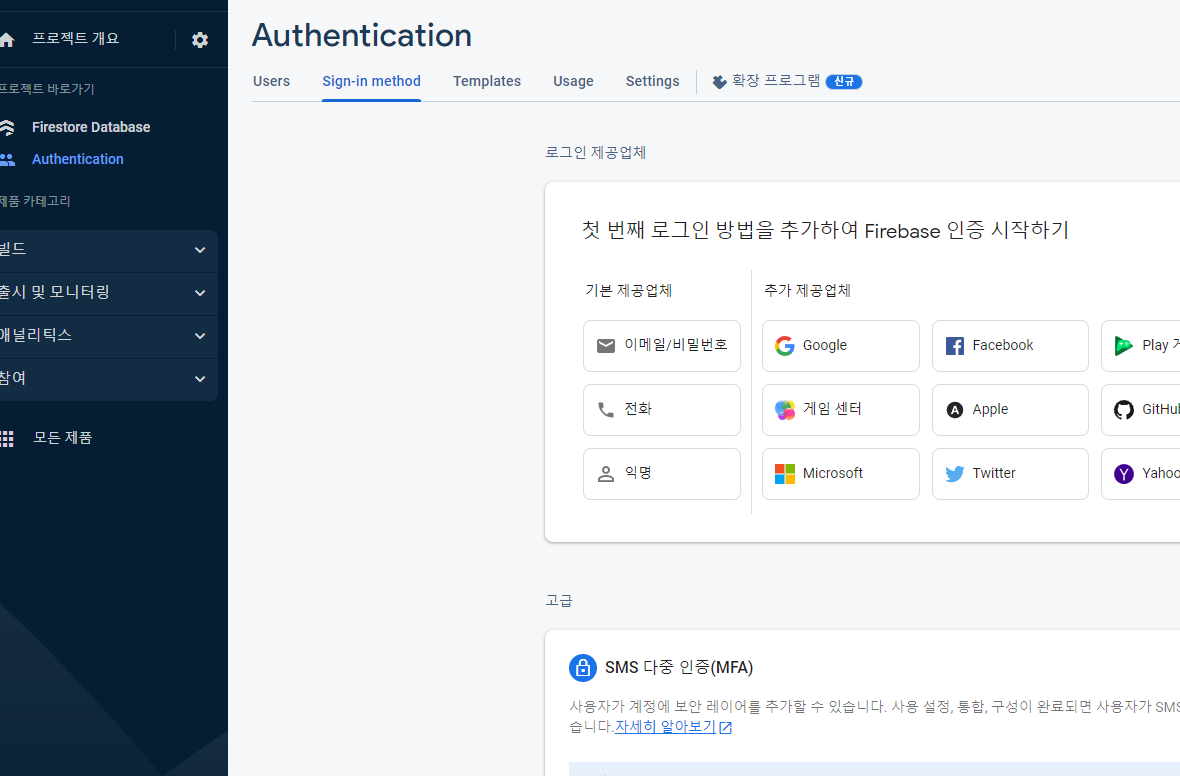Viewport: 1180px width, 776px height.
Task: Select the 게임 센터 provider button
Action: (x=841, y=410)
